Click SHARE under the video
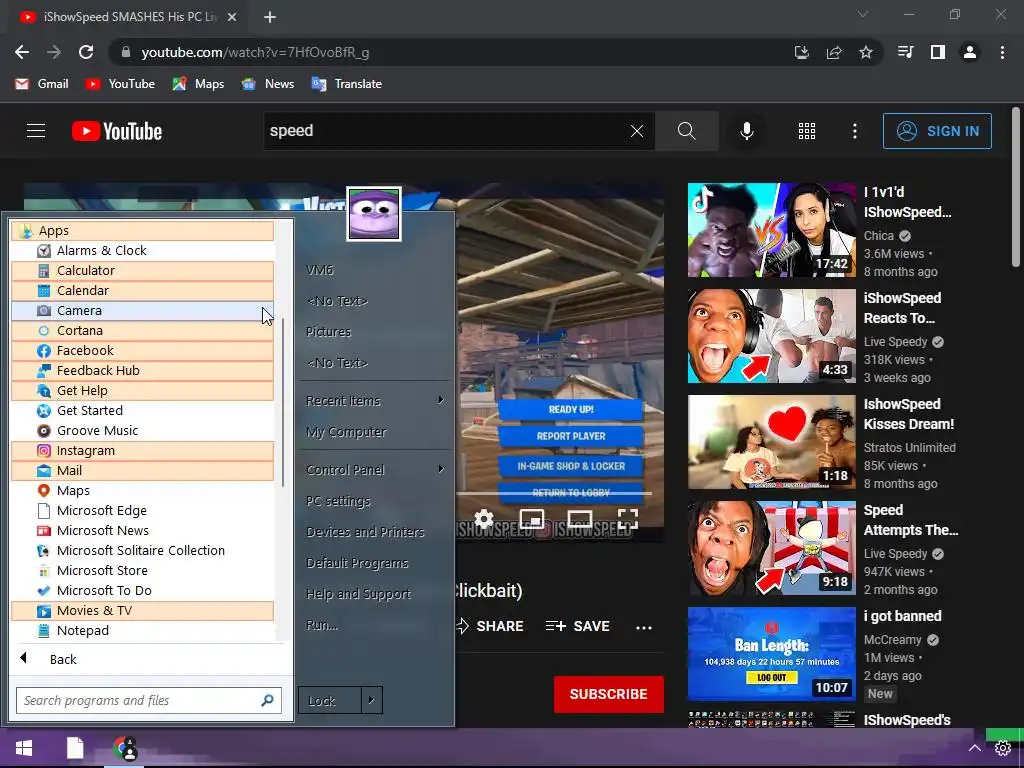 pyautogui.click(x=490, y=626)
